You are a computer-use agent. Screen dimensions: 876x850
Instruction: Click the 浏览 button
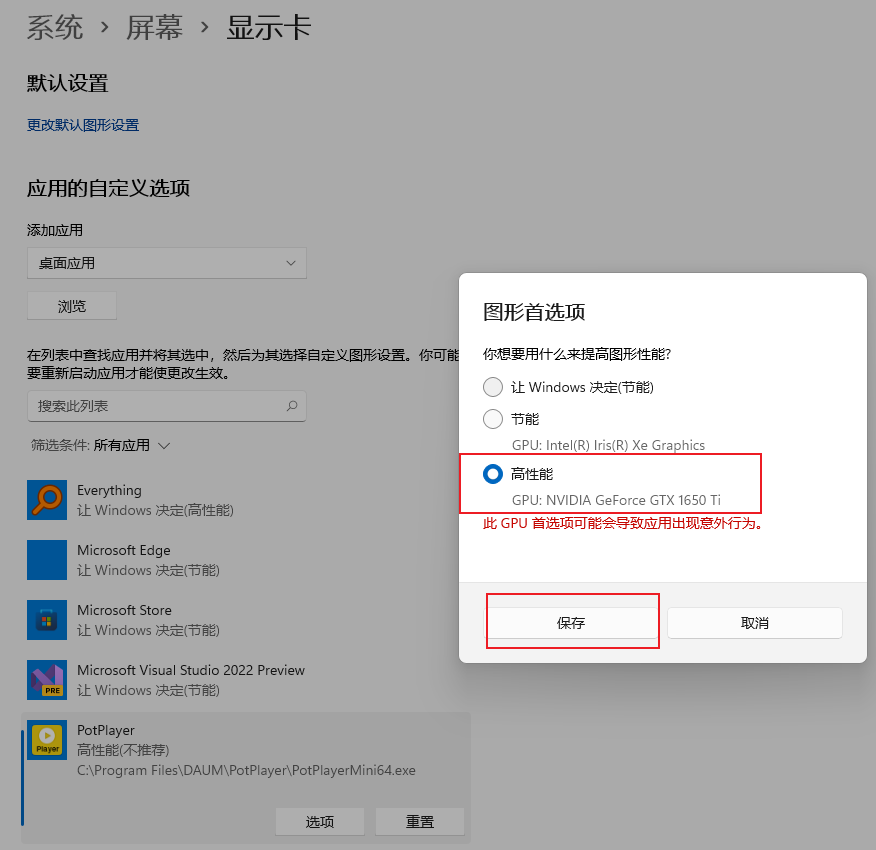tap(72, 306)
